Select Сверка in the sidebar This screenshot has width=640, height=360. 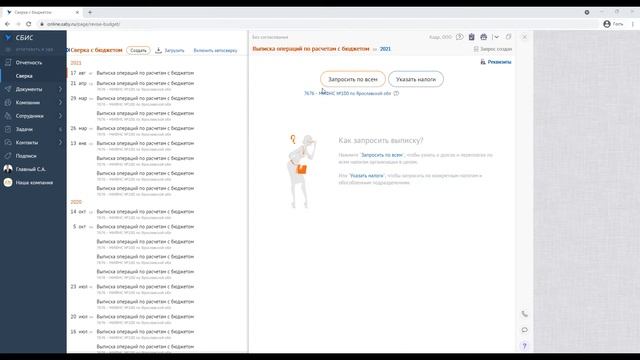click(24, 76)
